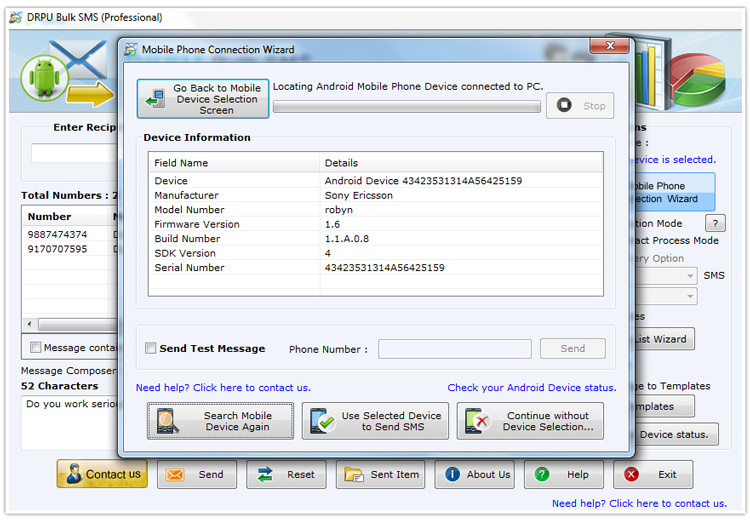Click the Android robot logo in main window

(44, 77)
